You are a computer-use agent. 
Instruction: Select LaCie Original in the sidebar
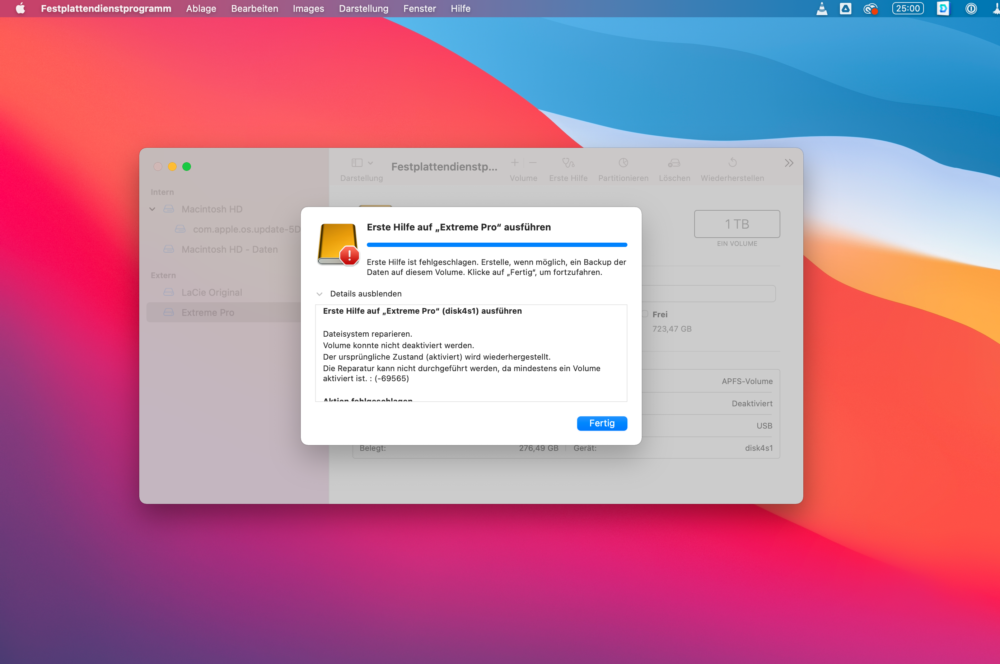click(212, 293)
